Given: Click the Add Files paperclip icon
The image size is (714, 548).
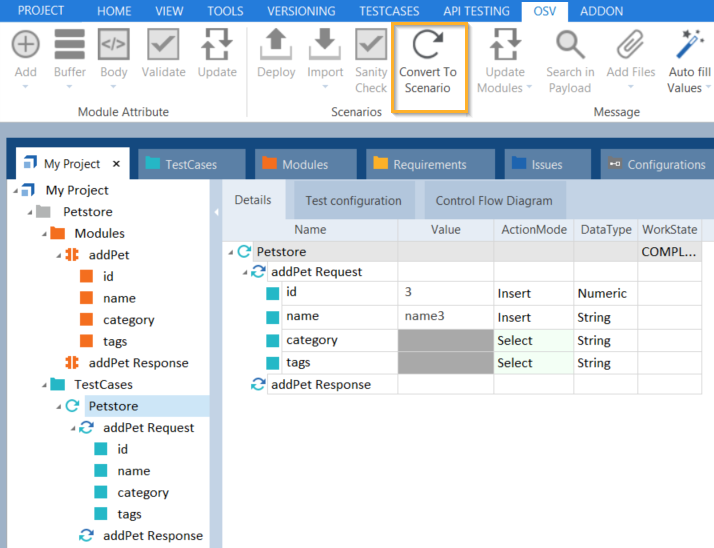Looking at the screenshot, I should [x=630, y=46].
